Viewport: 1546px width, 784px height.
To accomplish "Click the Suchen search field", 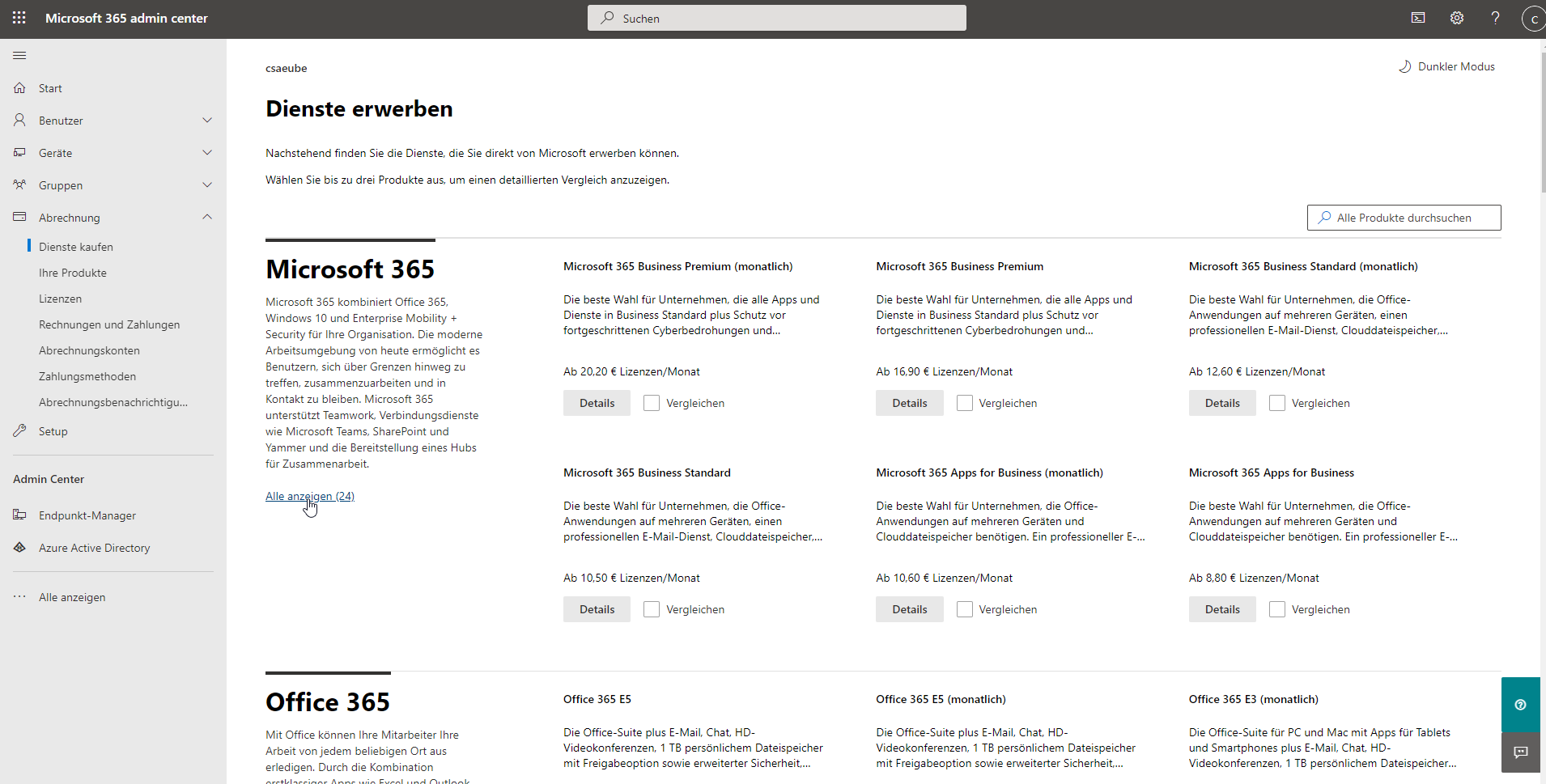I will [x=777, y=18].
